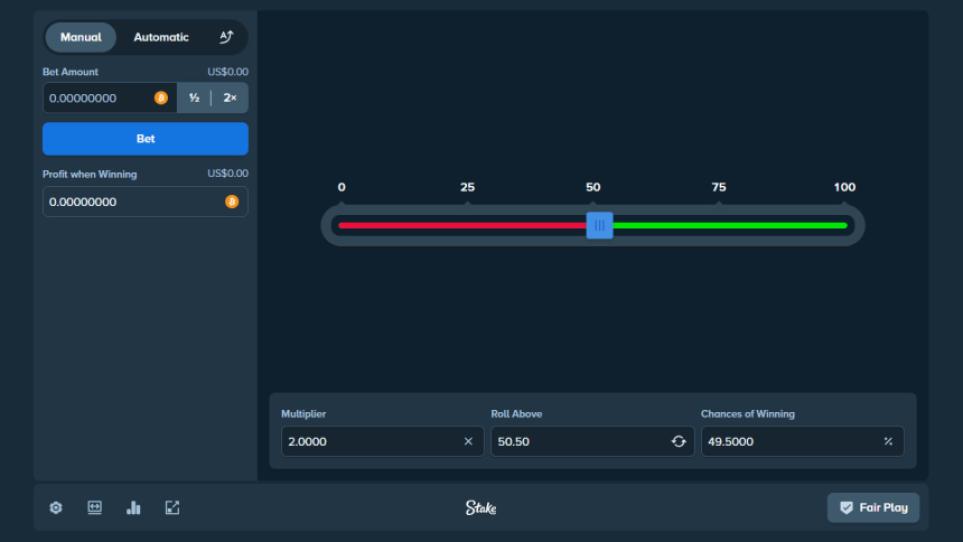Image resolution: width=963 pixels, height=542 pixels.
Task: Click the Chances of Winning label
Action: click(x=747, y=414)
